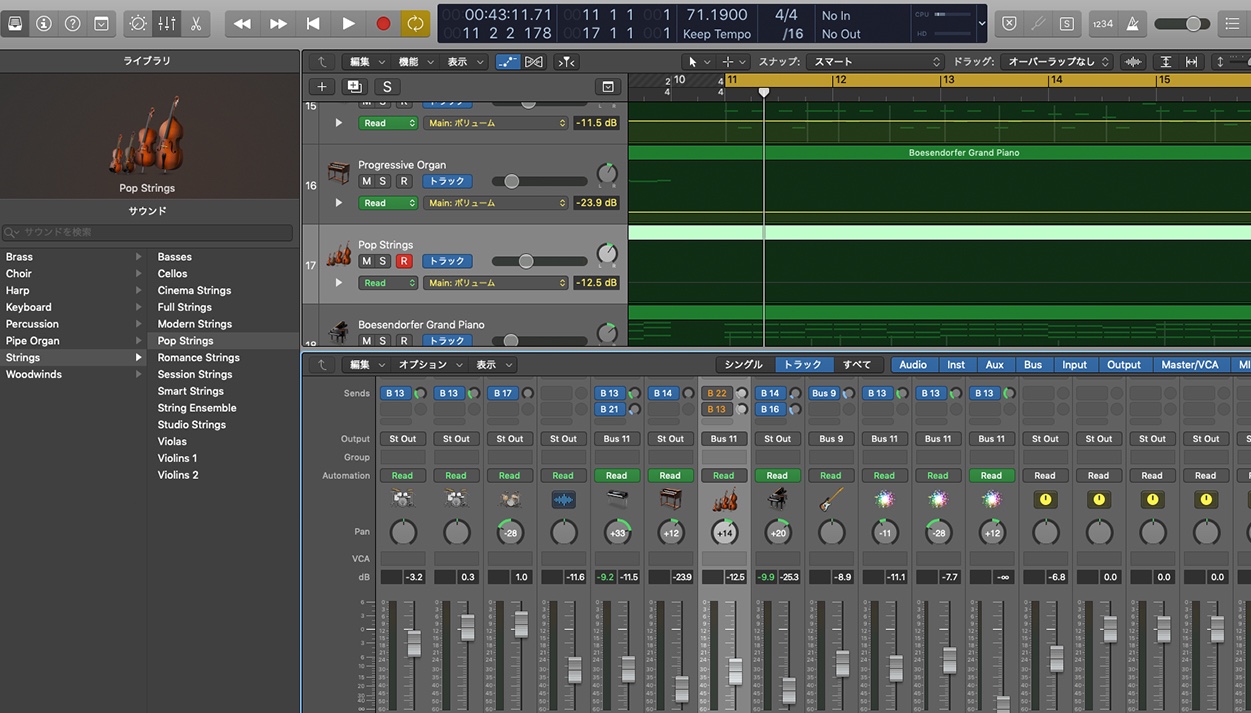This screenshot has width=1251, height=713.
Task: Select the シングル mixer view tab
Action: pyautogui.click(x=743, y=365)
